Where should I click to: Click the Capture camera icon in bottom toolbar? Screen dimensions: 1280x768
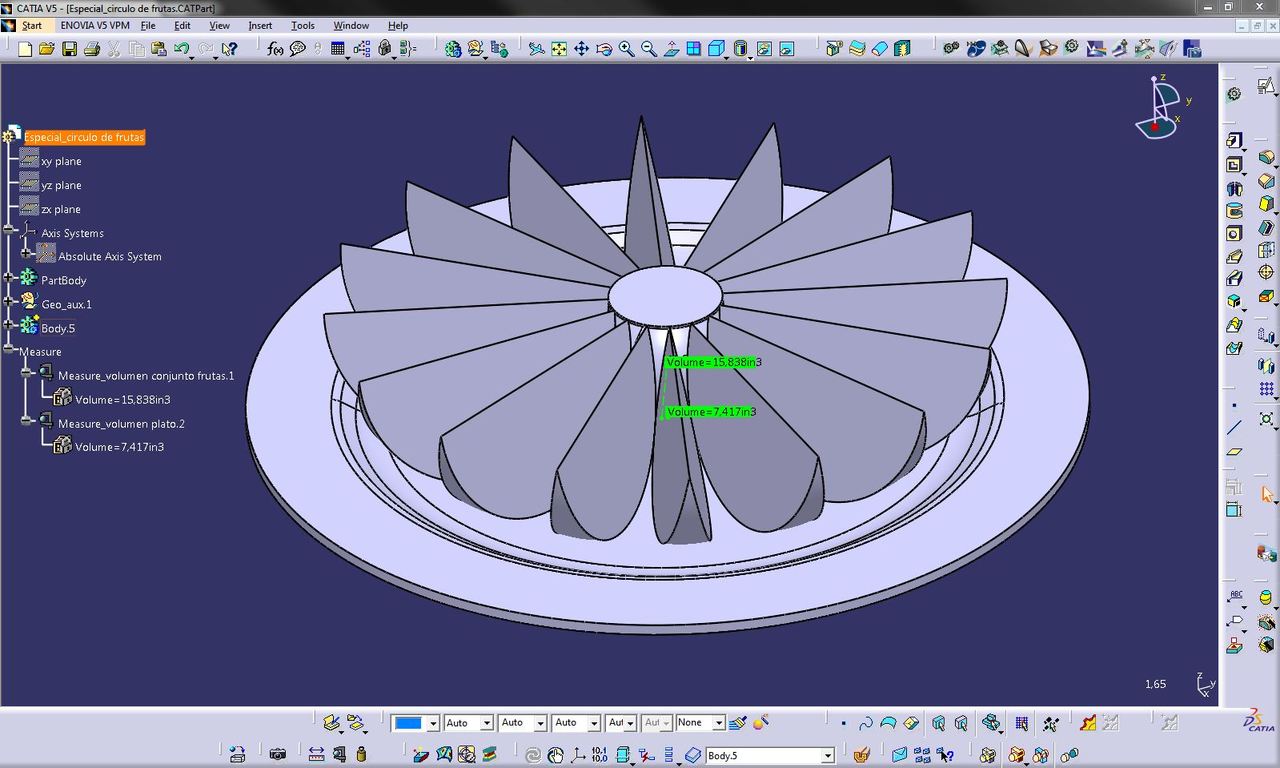point(278,754)
